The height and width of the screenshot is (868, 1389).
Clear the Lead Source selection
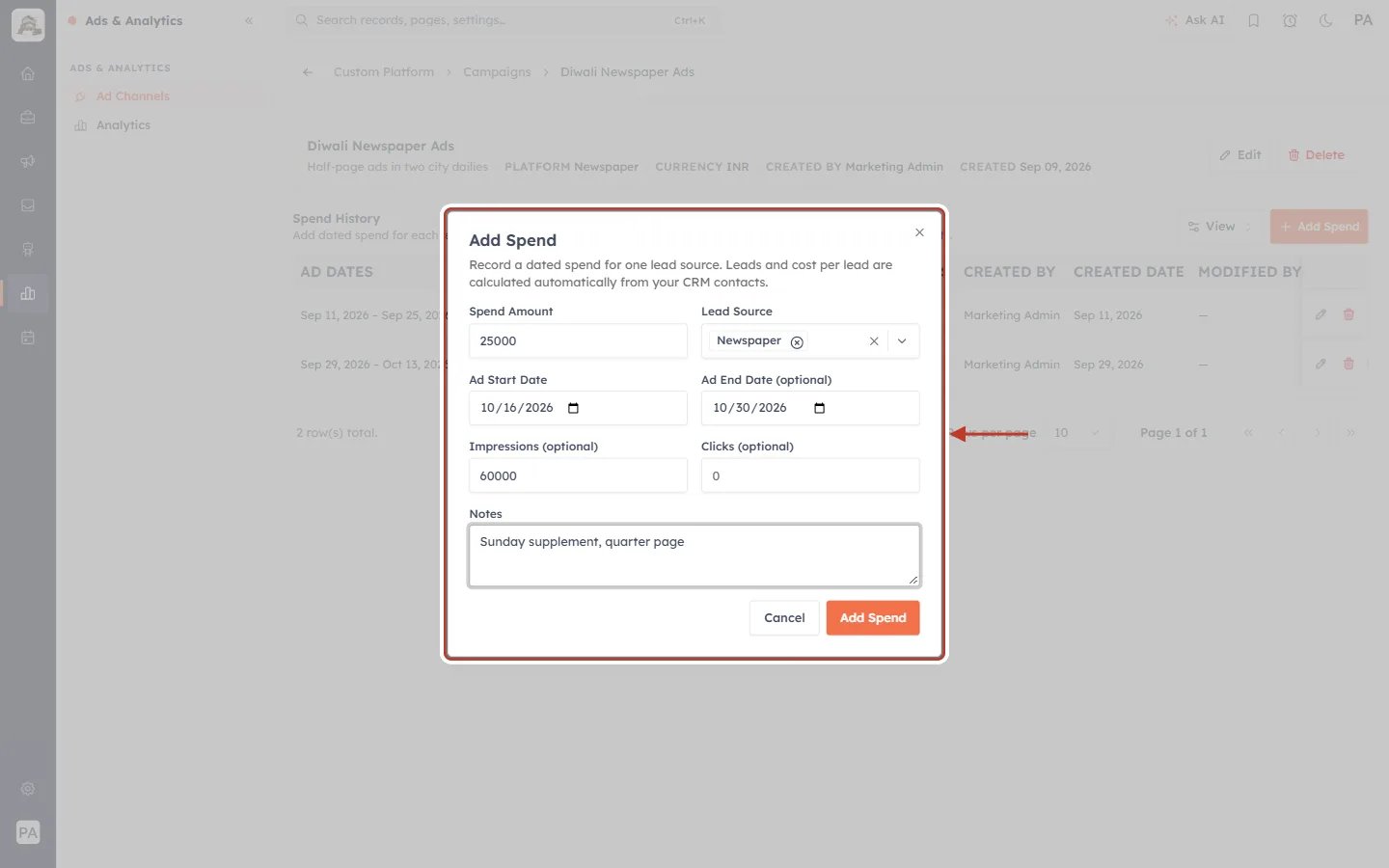[x=874, y=341]
